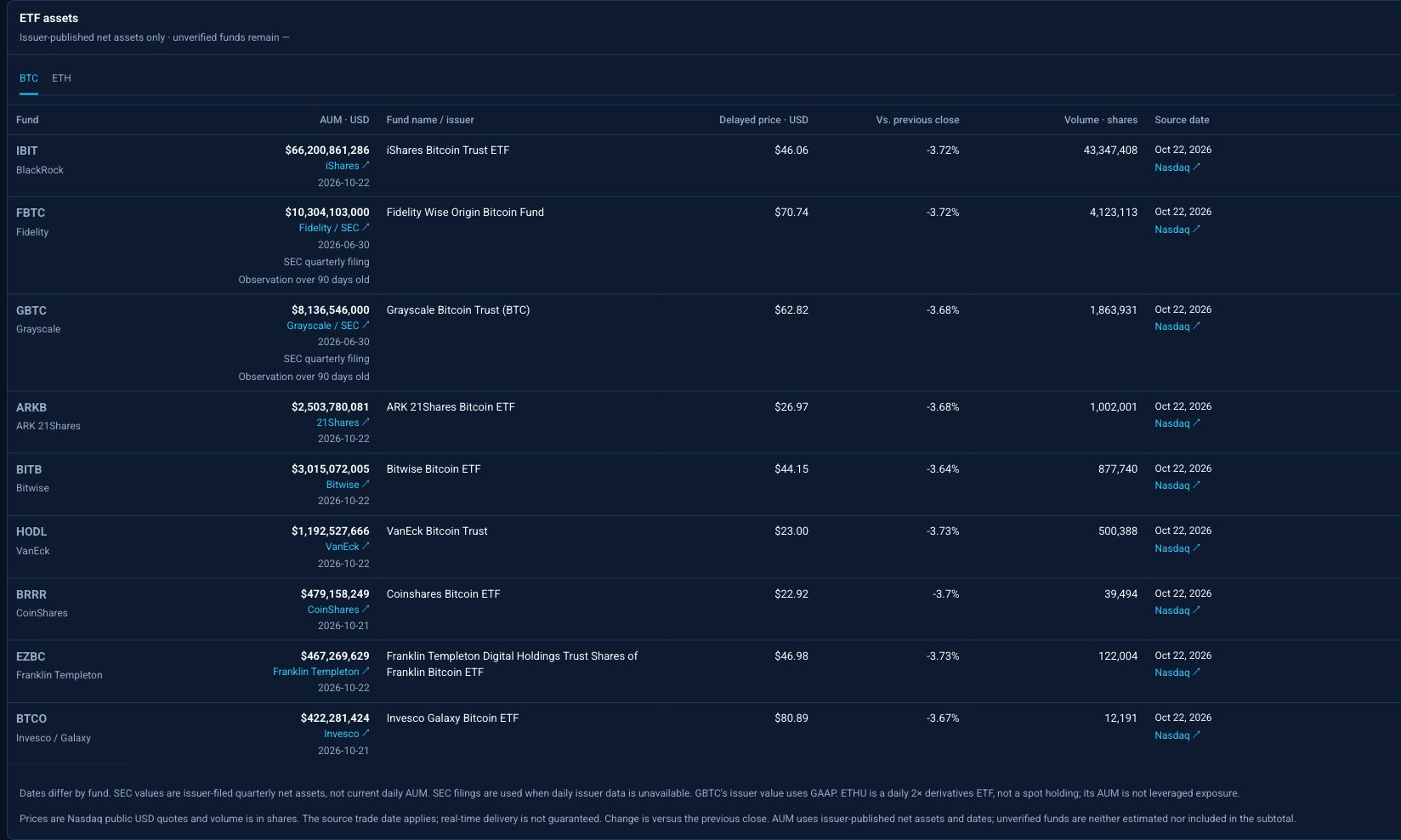Select the $10,304,103,000 AUM value
The image size is (1401, 840).
(327, 212)
